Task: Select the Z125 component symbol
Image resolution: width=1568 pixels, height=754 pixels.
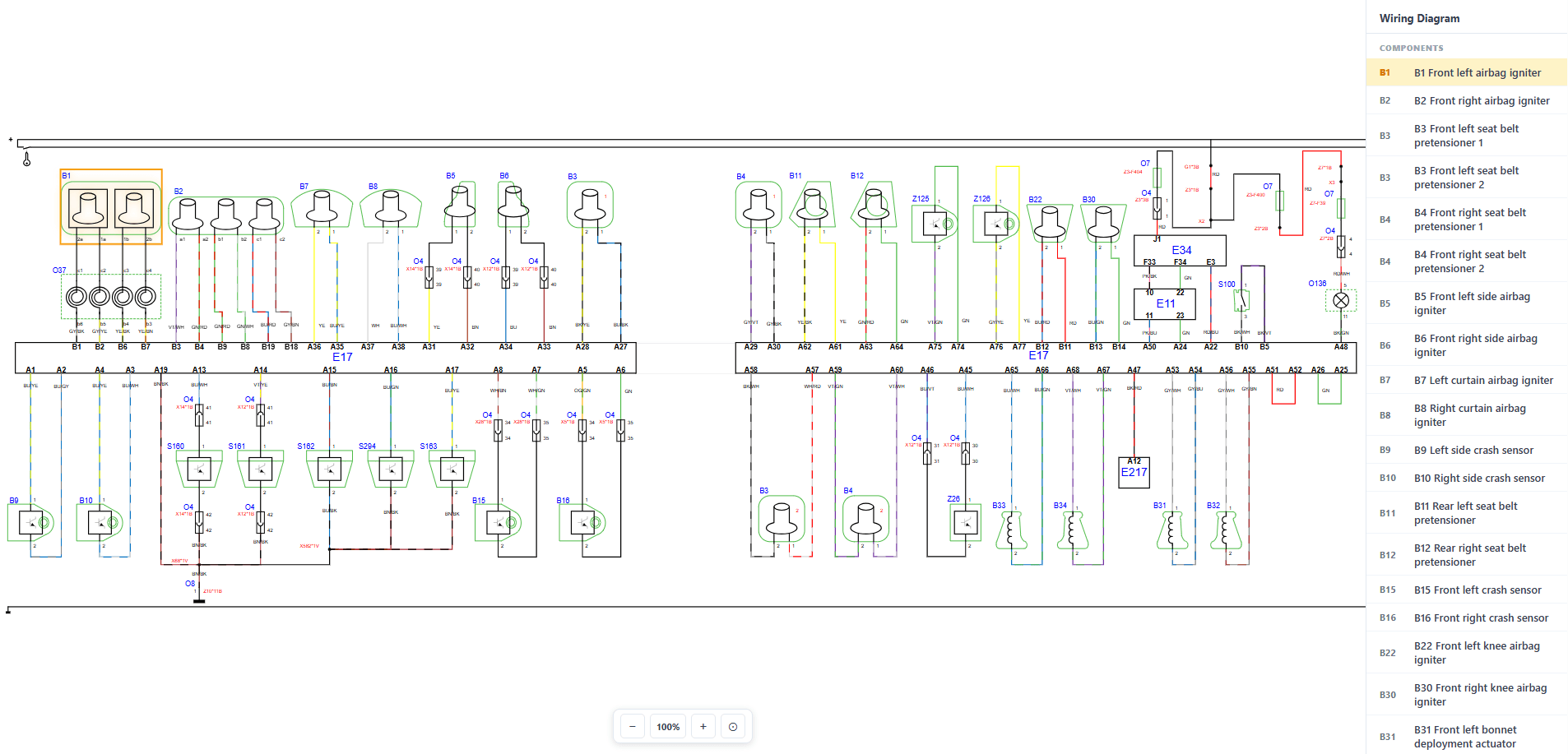Action: tap(935, 223)
